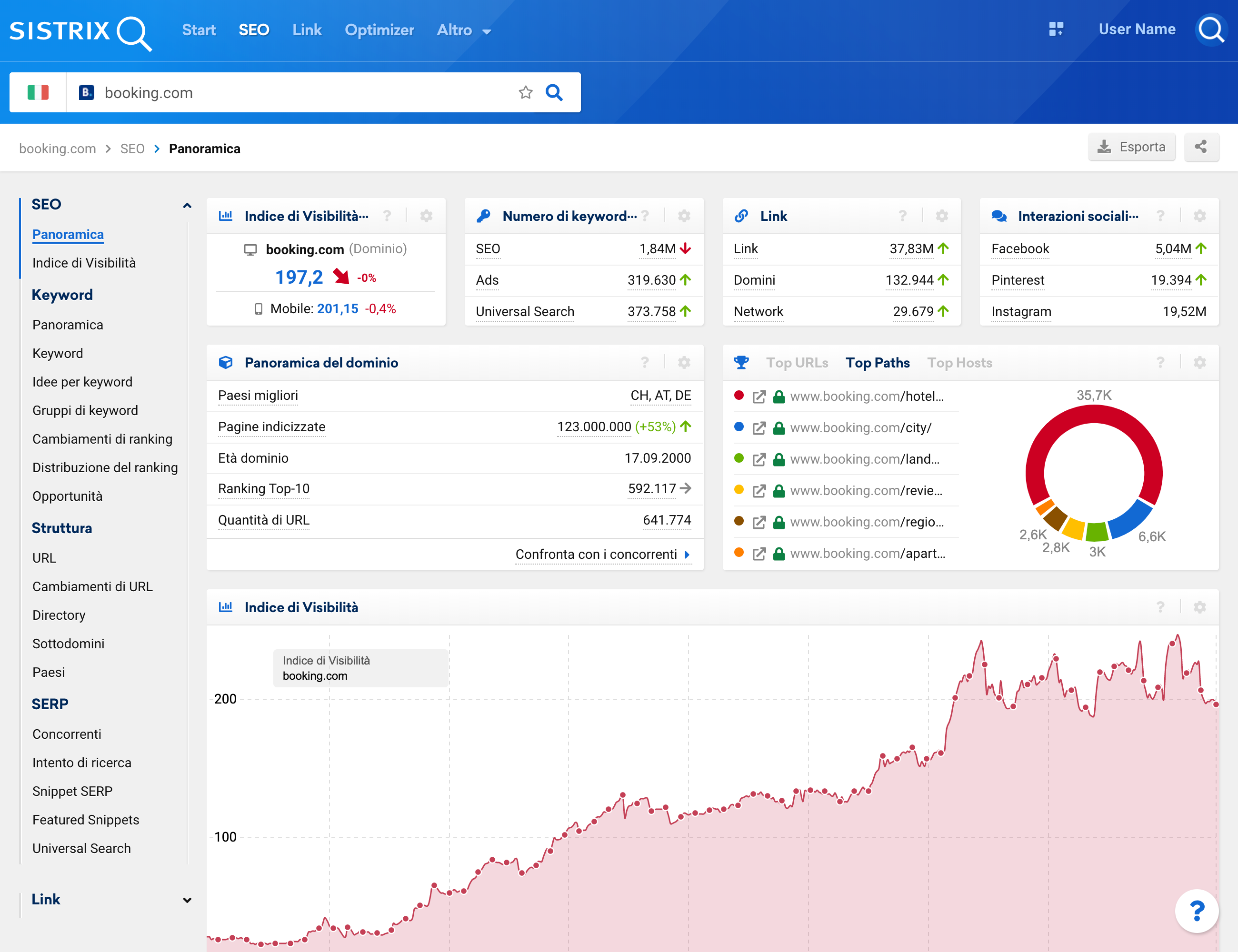Click the star favorite icon in search bar
Screen dimensions: 1238x952
[526, 92]
